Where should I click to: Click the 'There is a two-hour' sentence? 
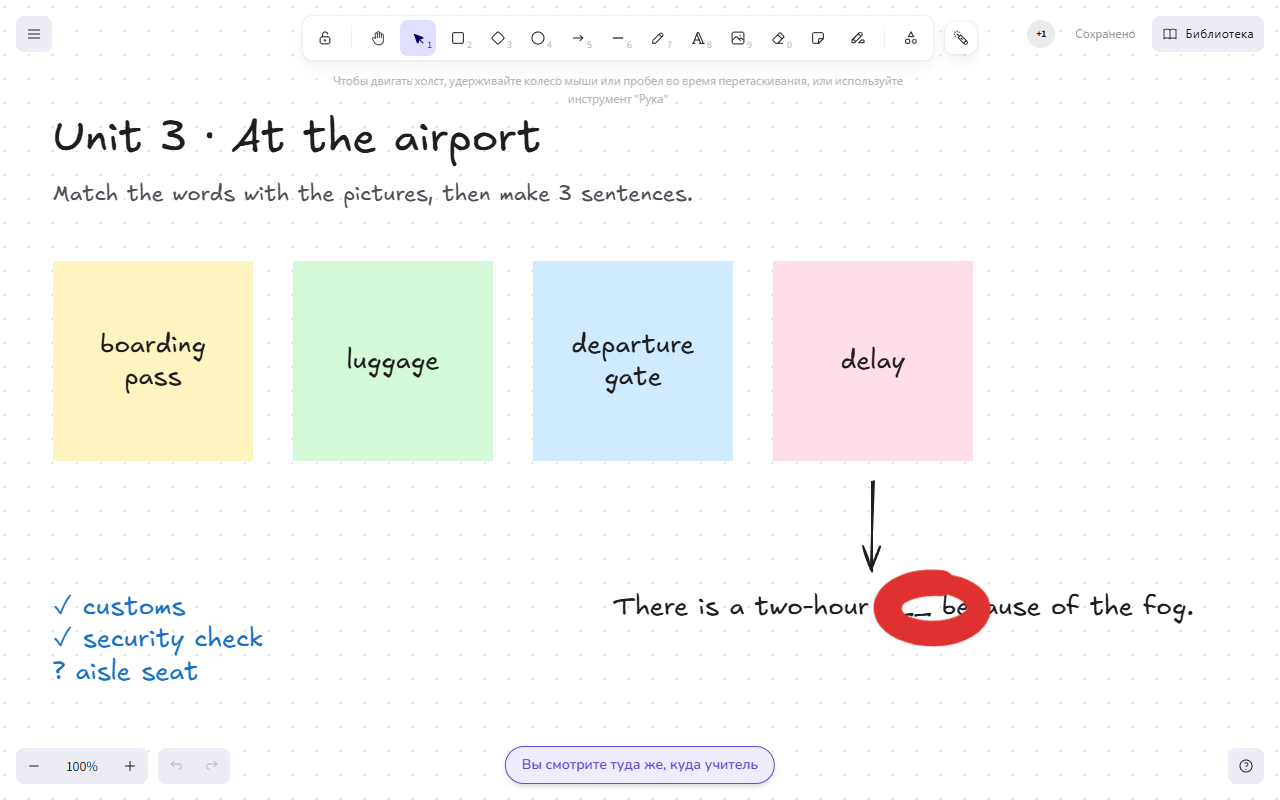click(x=903, y=607)
